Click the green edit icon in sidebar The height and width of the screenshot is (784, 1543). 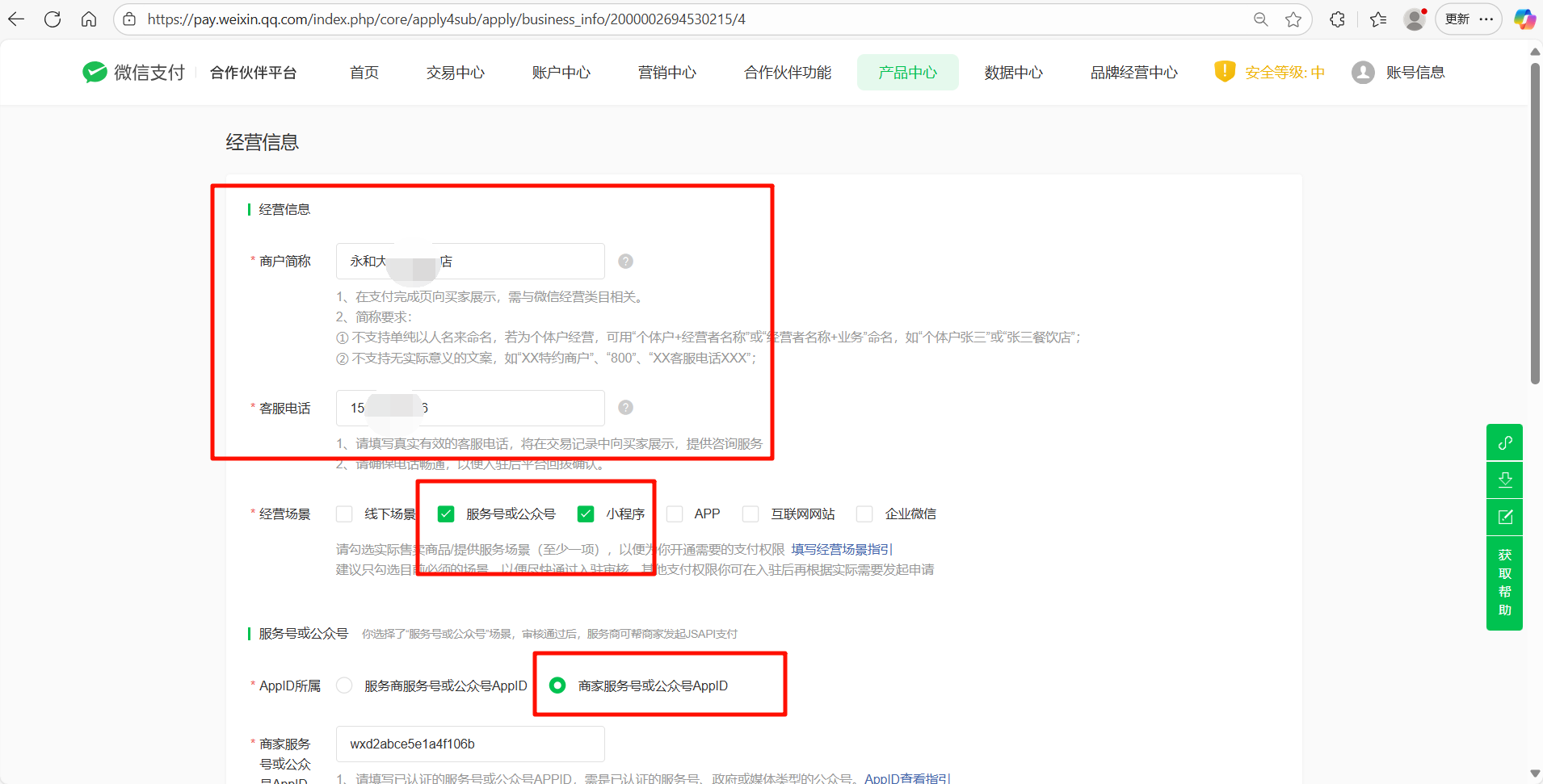click(x=1504, y=517)
